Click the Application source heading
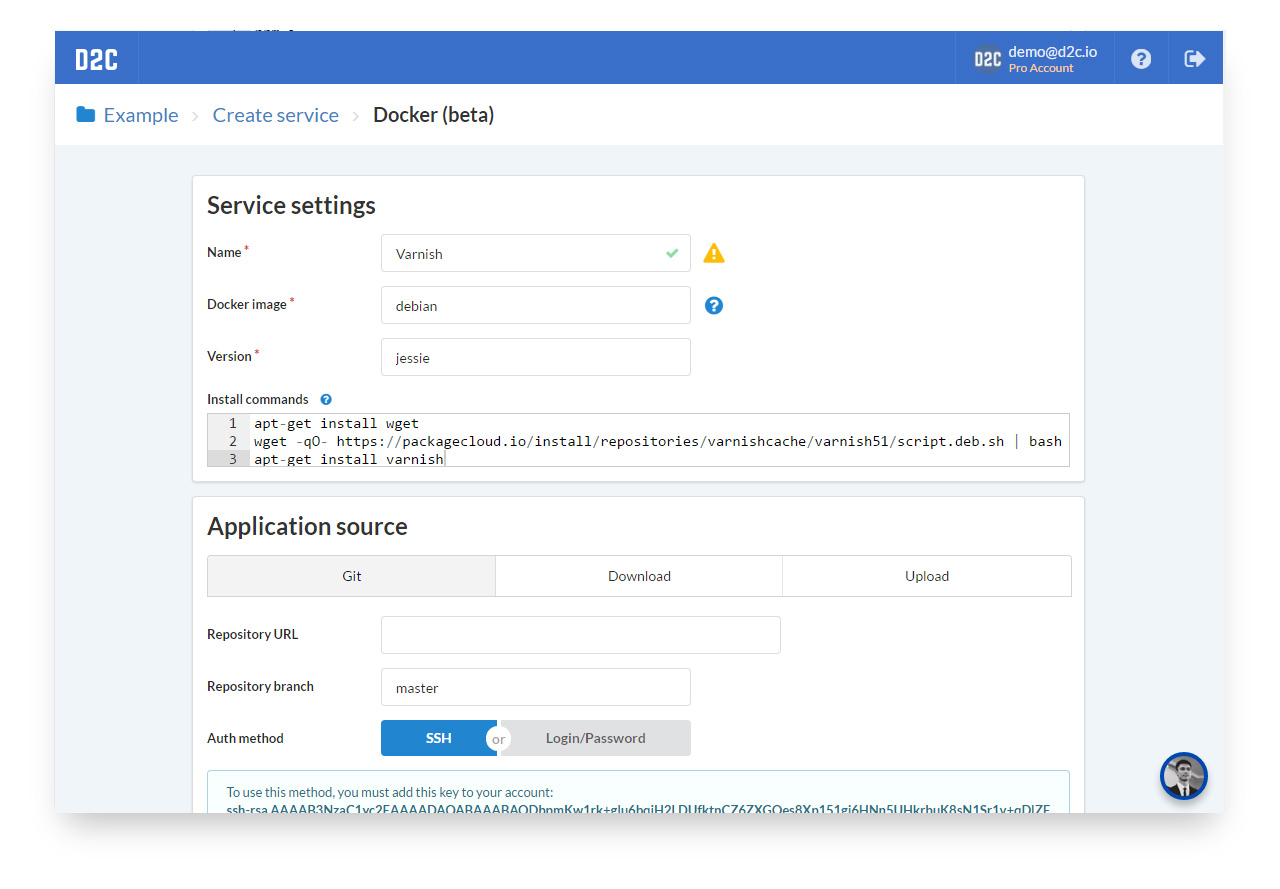The height and width of the screenshot is (889, 1280). tap(307, 526)
